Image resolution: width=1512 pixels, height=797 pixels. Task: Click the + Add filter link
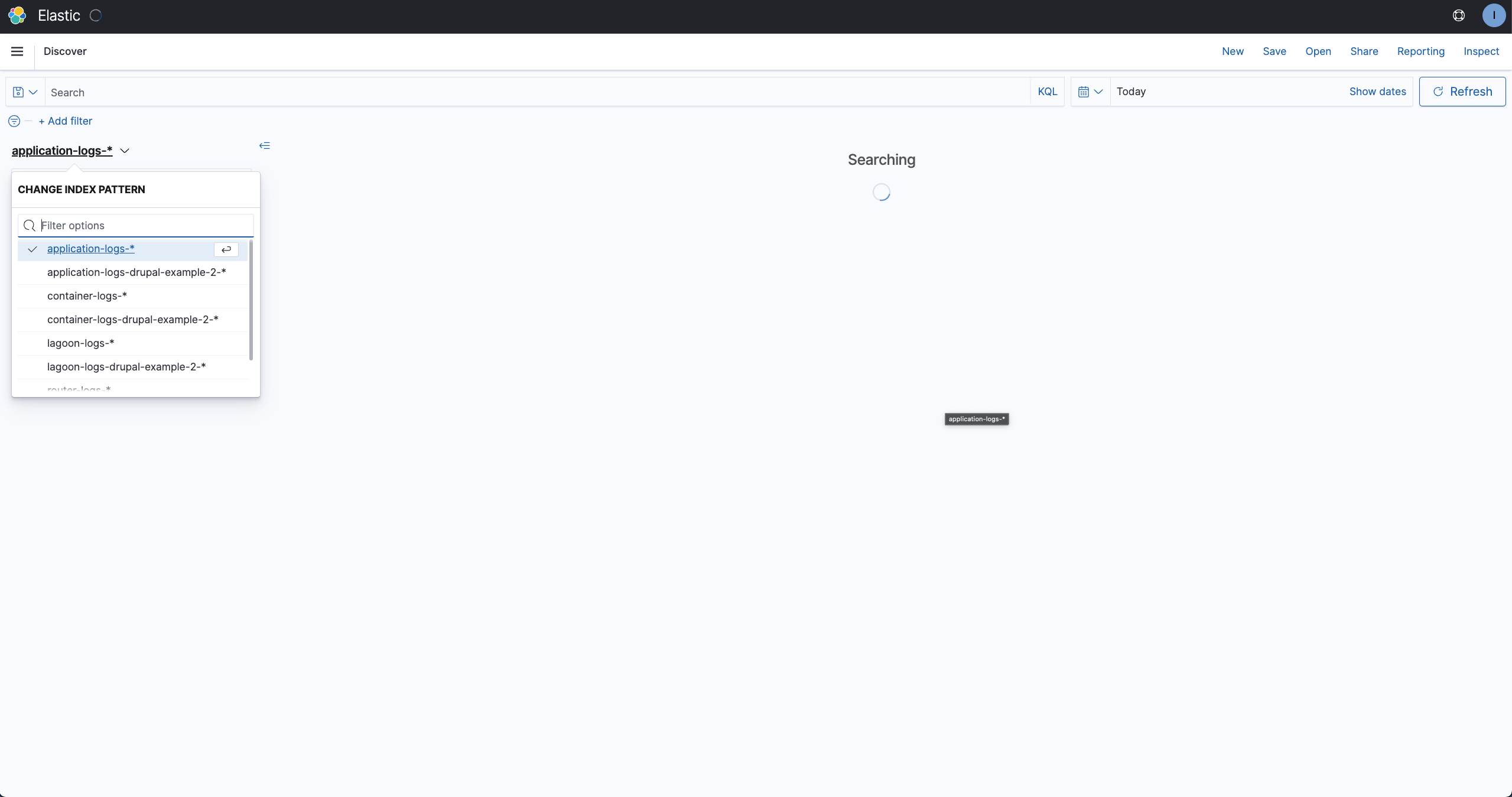click(66, 121)
